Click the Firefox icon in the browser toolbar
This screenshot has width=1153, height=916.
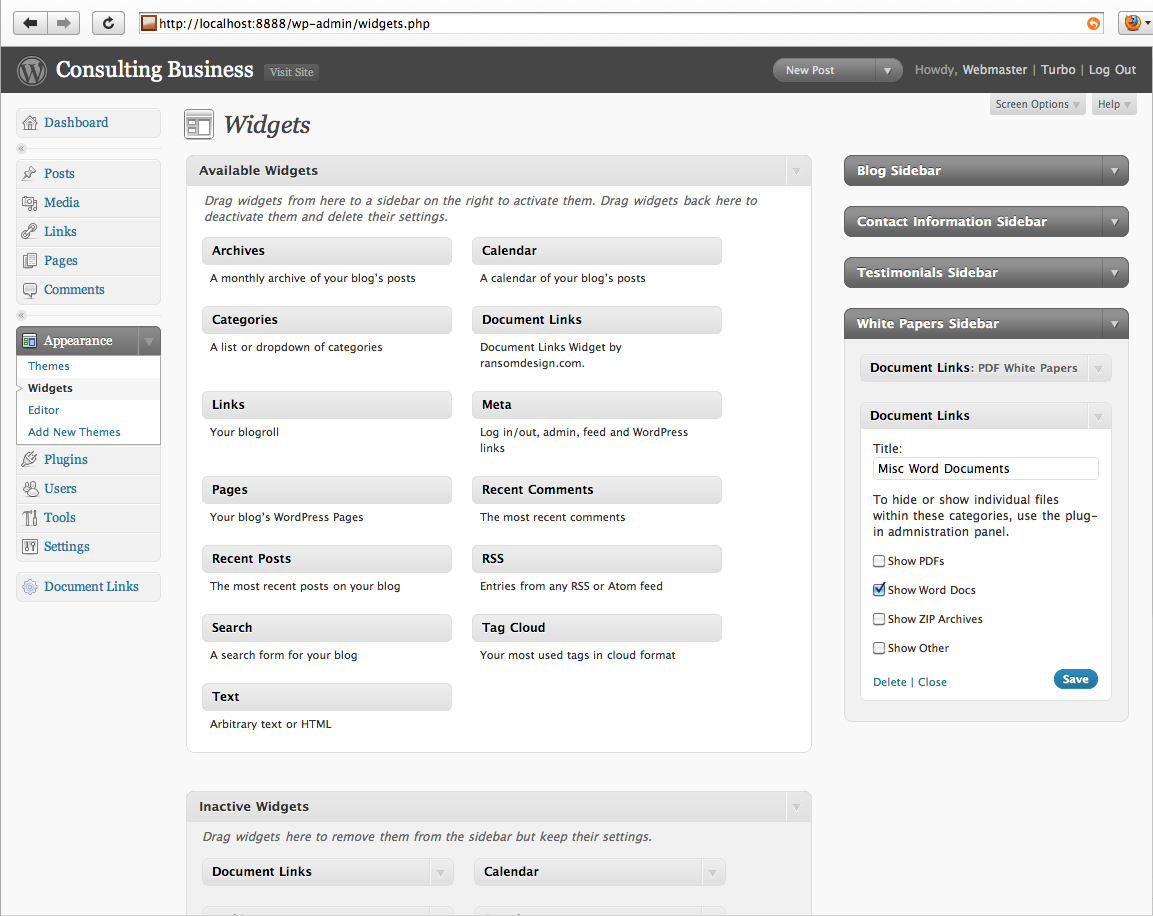coord(1132,23)
